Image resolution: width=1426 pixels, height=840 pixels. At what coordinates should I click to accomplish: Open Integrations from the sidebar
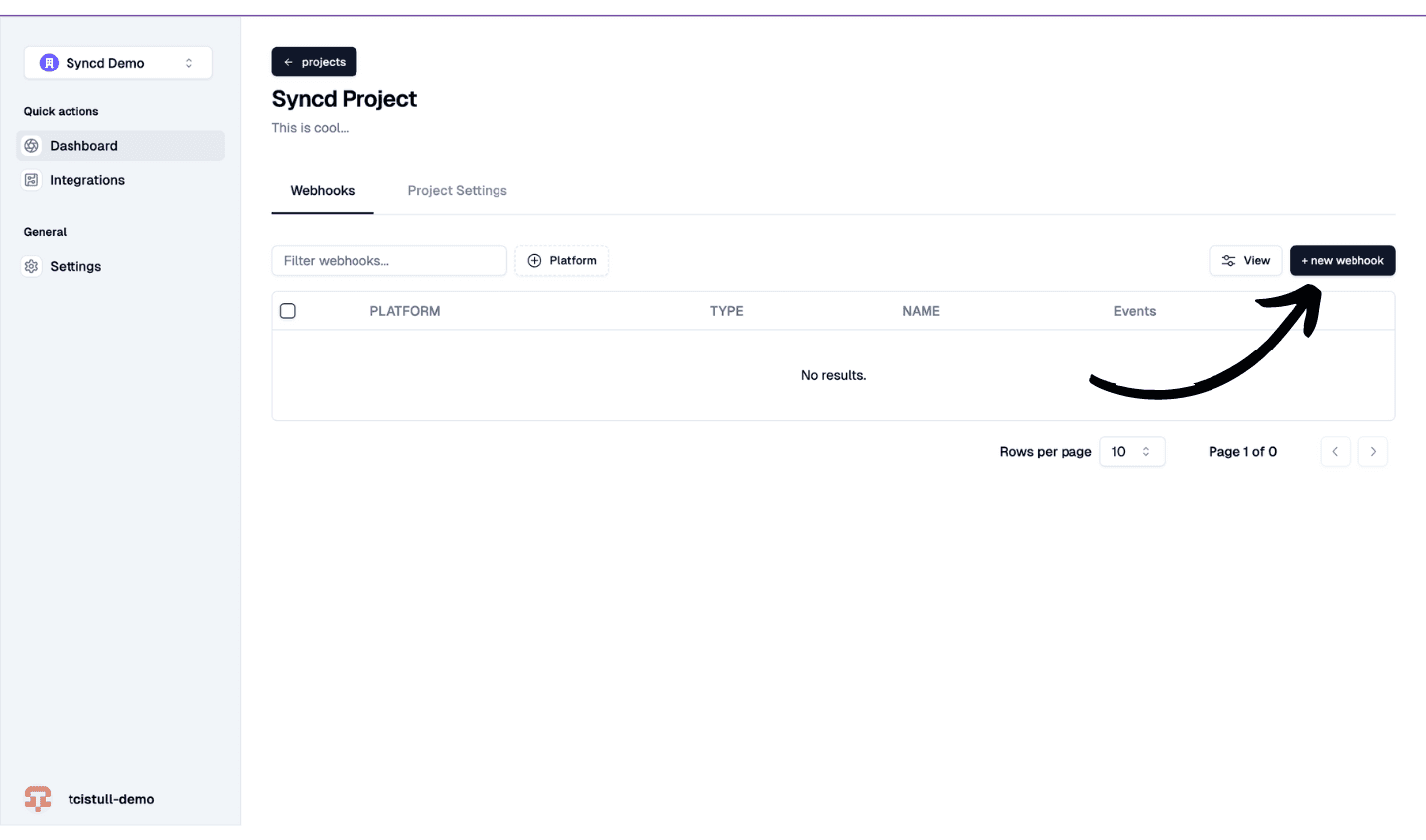tap(87, 180)
